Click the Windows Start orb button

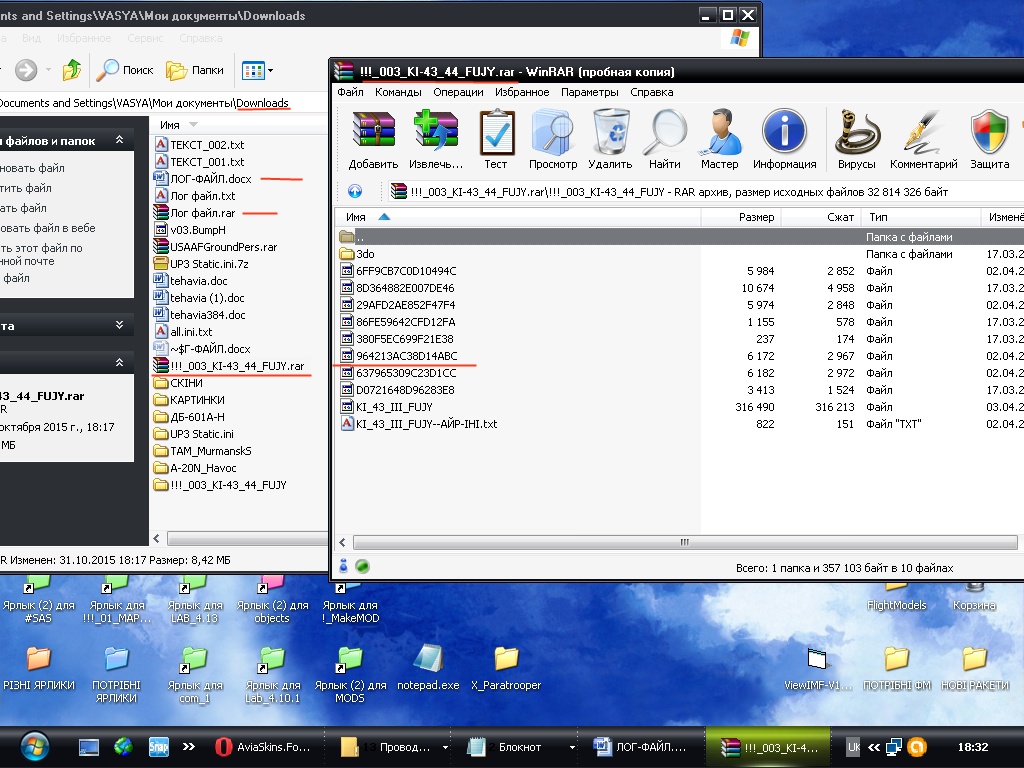[33, 746]
